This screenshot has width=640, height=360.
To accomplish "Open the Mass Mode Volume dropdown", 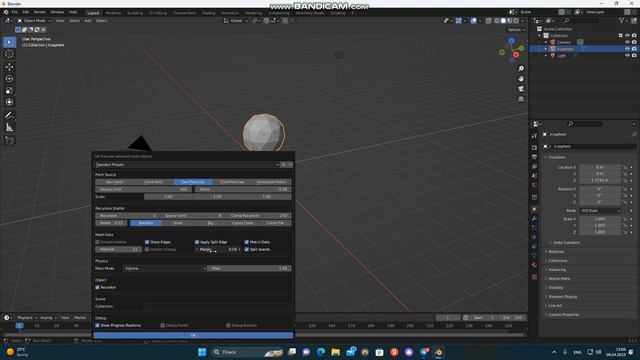I will (x=164, y=268).
